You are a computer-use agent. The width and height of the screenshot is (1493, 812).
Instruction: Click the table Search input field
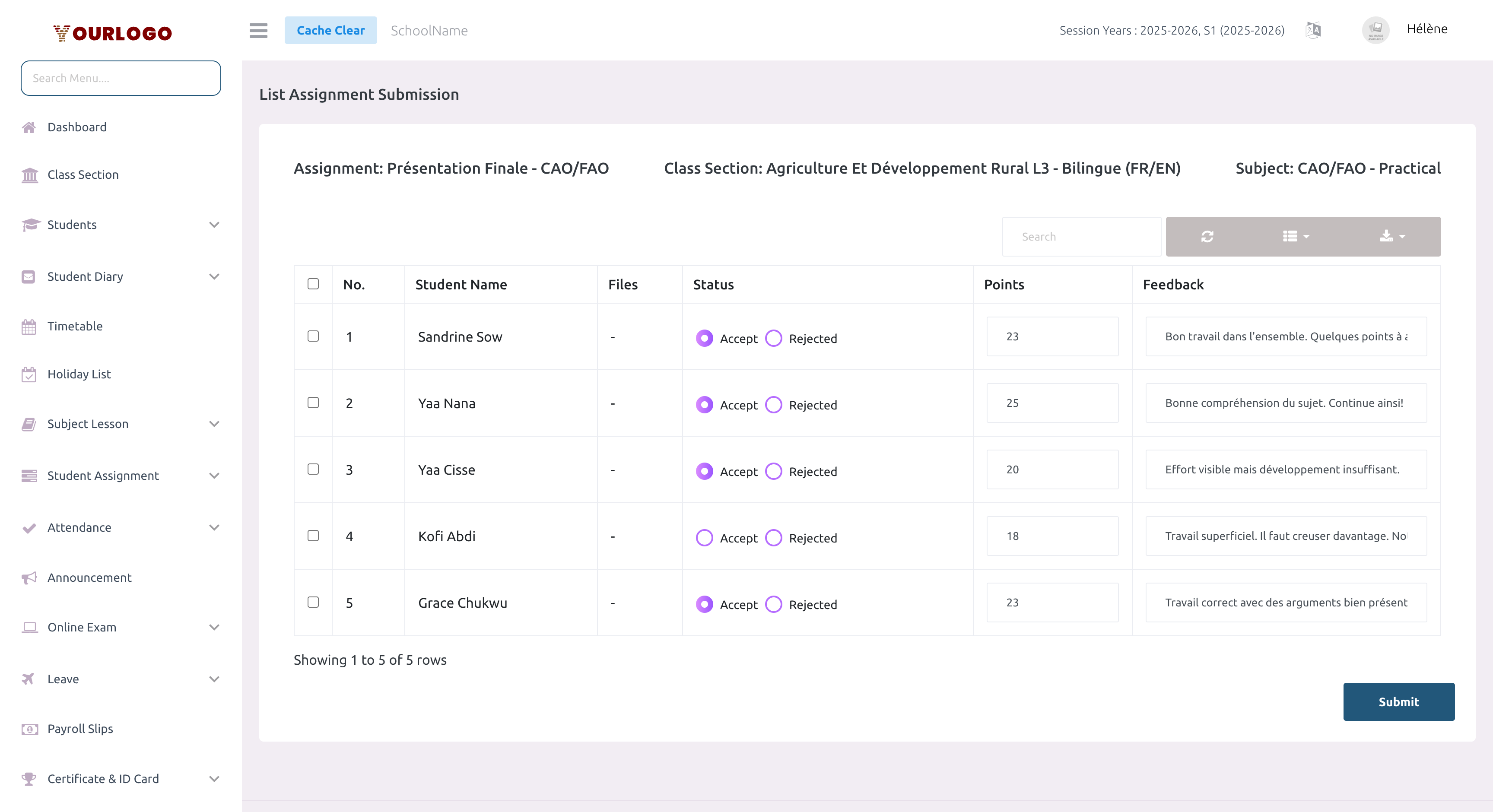[1081, 236]
